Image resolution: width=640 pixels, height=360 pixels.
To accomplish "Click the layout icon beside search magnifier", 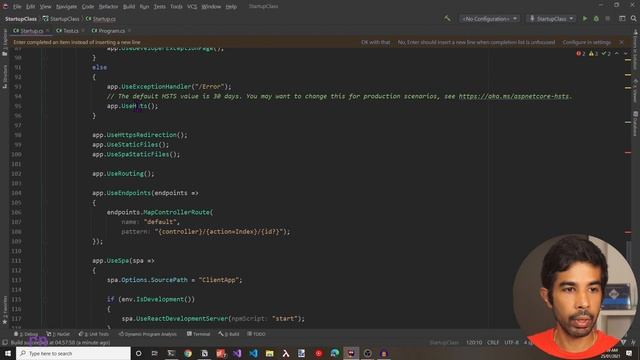I will point(622,18).
